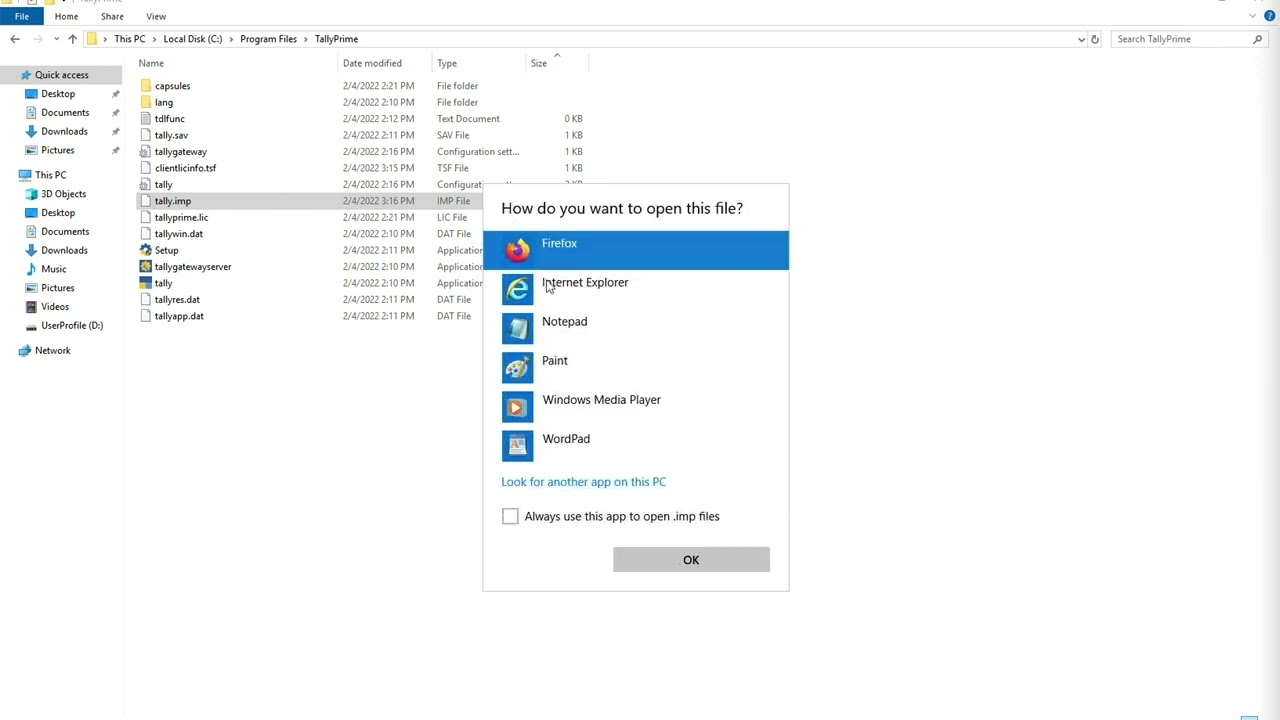Click the Back navigation arrow

pos(15,39)
